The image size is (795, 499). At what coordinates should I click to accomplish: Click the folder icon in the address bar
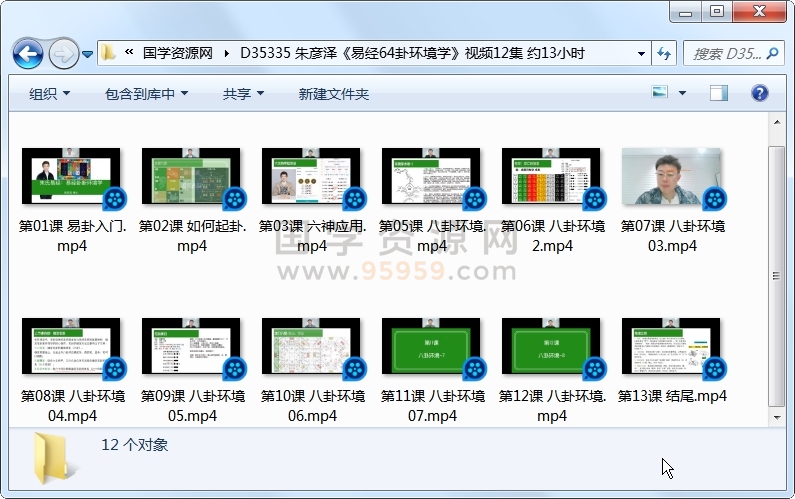pyautogui.click(x=107, y=53)
